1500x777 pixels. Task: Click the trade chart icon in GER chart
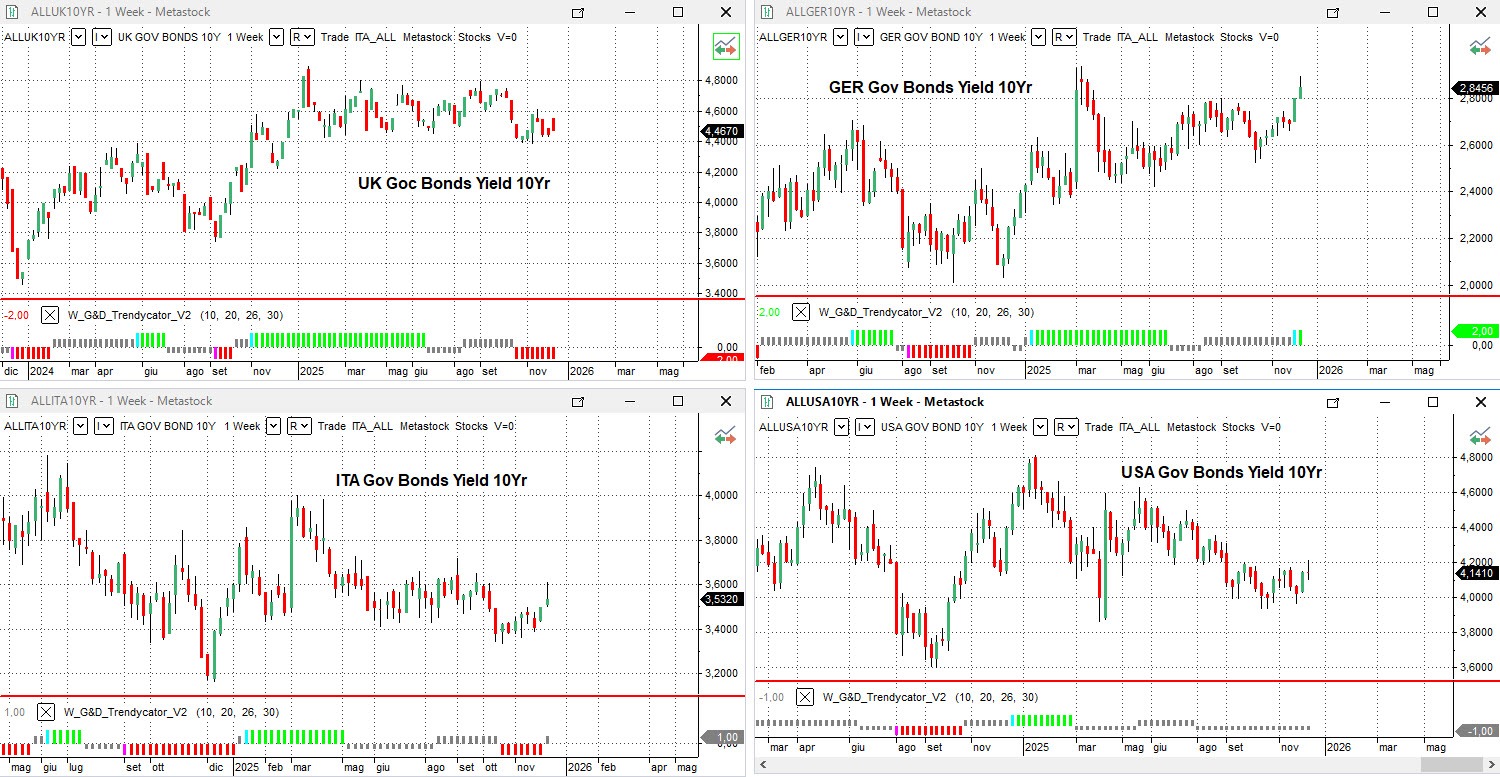pyautogui.click(x=1480, y=46)
